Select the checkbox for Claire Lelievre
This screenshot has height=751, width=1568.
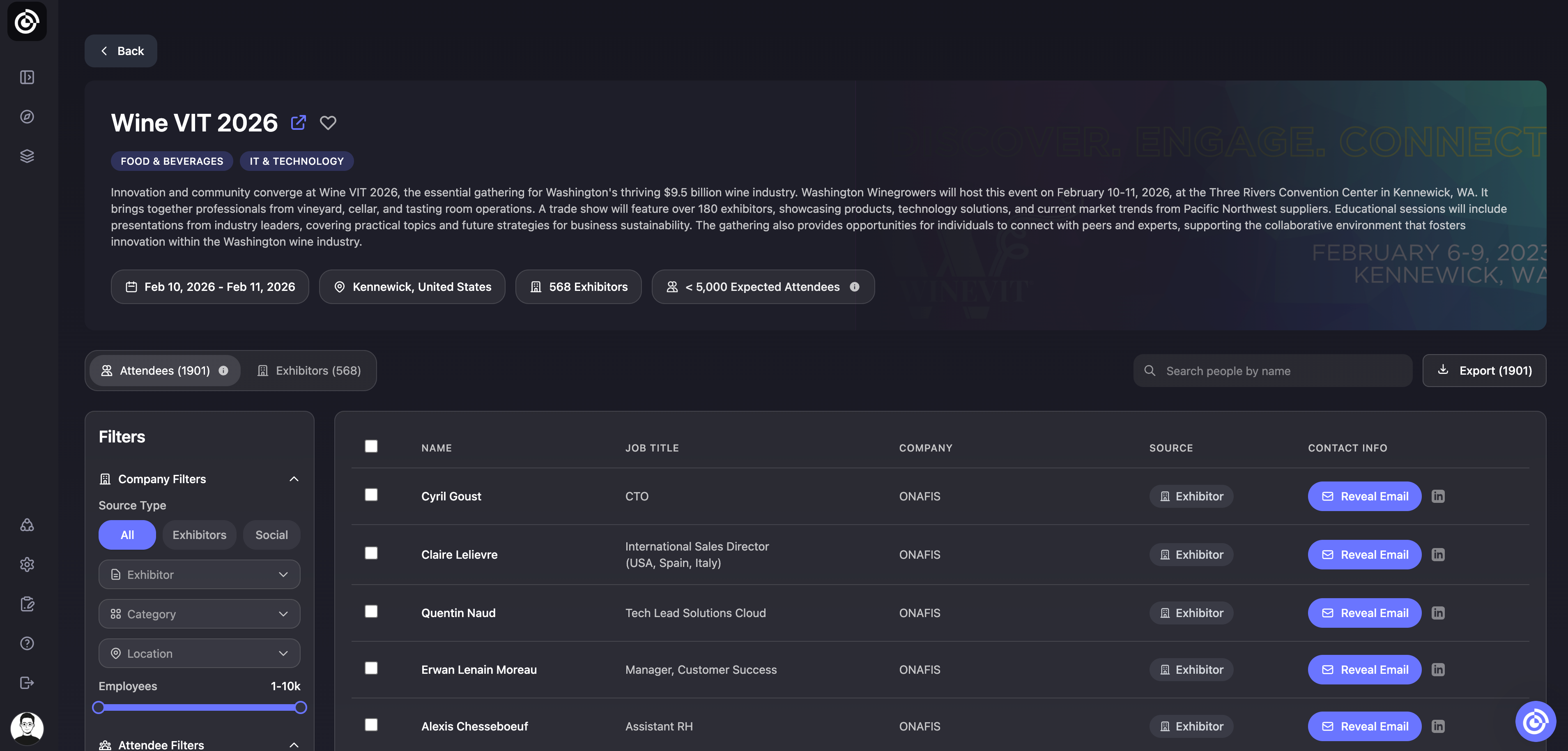pyautogui.click(x=371, y=553)
